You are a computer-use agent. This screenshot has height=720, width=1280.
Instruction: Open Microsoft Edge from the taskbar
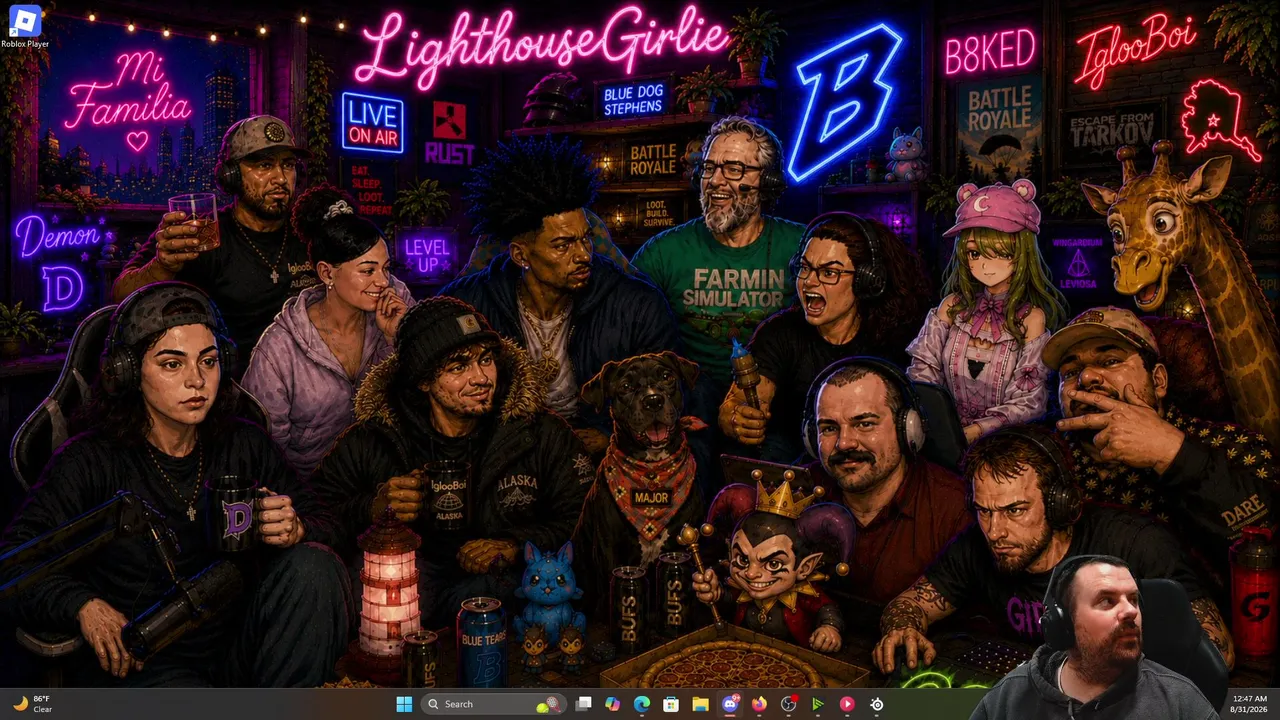tap(642, 704)
